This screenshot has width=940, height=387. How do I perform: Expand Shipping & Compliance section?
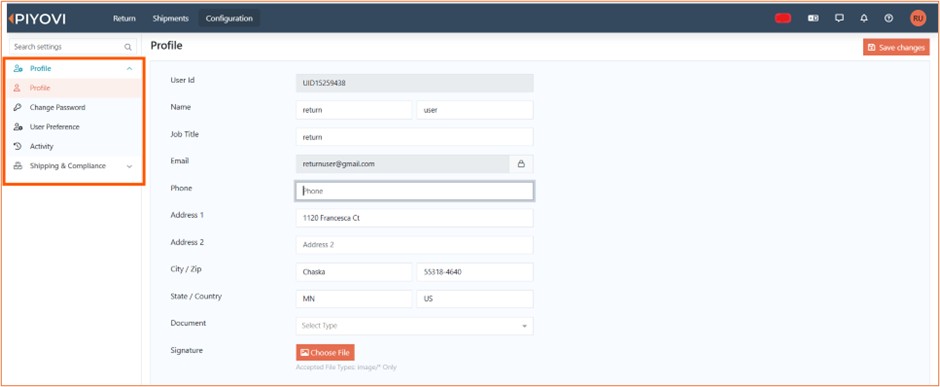coord(74,166)
